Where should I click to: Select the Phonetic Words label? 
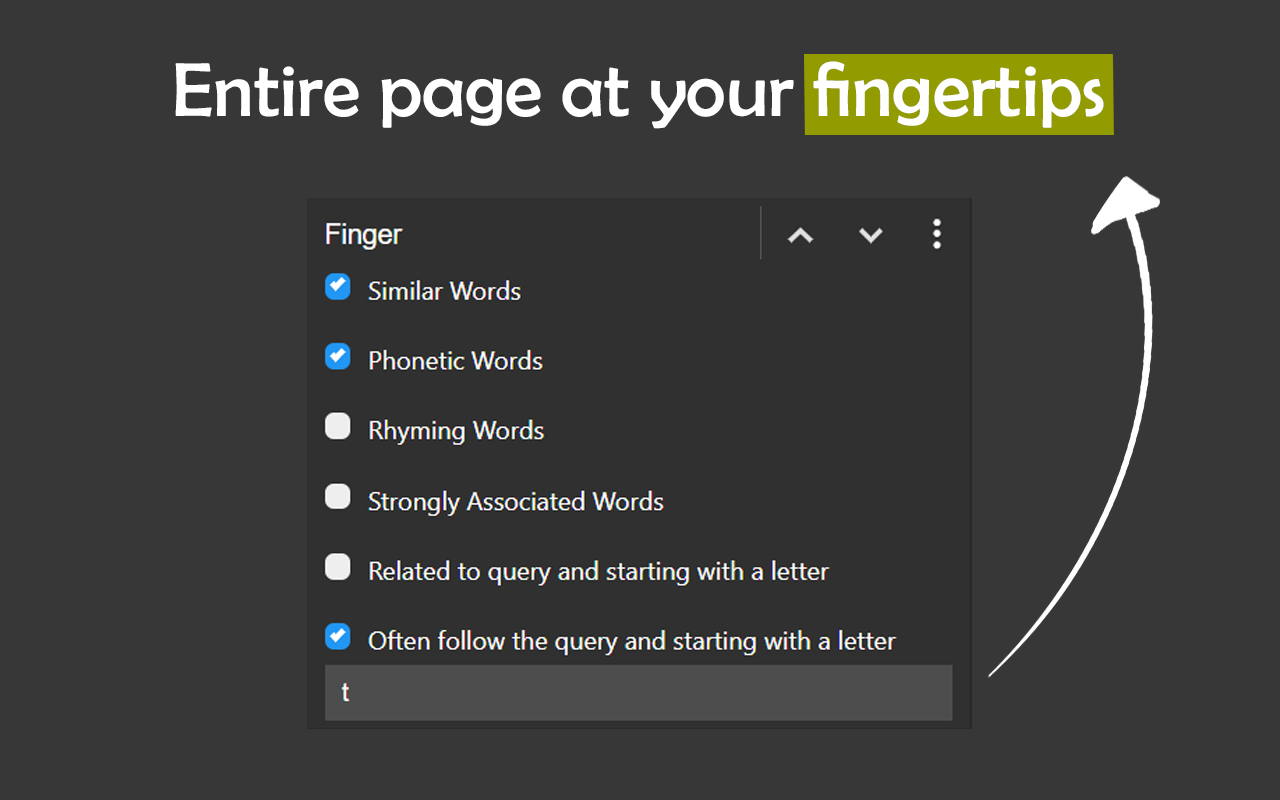pyautogui.click(x=455, y=361)
